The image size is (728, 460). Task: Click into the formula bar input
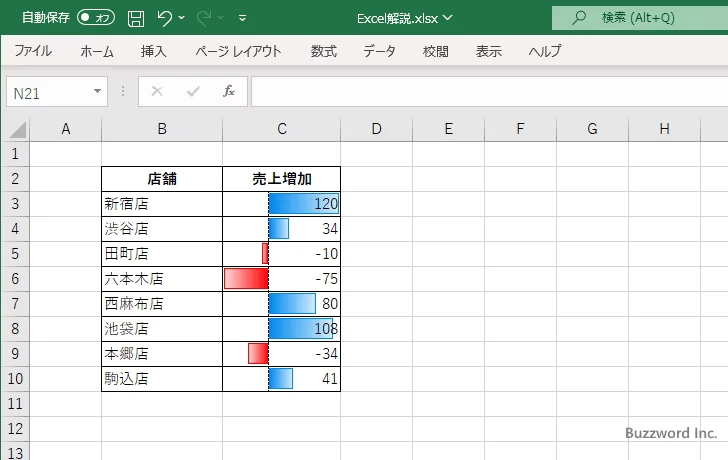489,91
